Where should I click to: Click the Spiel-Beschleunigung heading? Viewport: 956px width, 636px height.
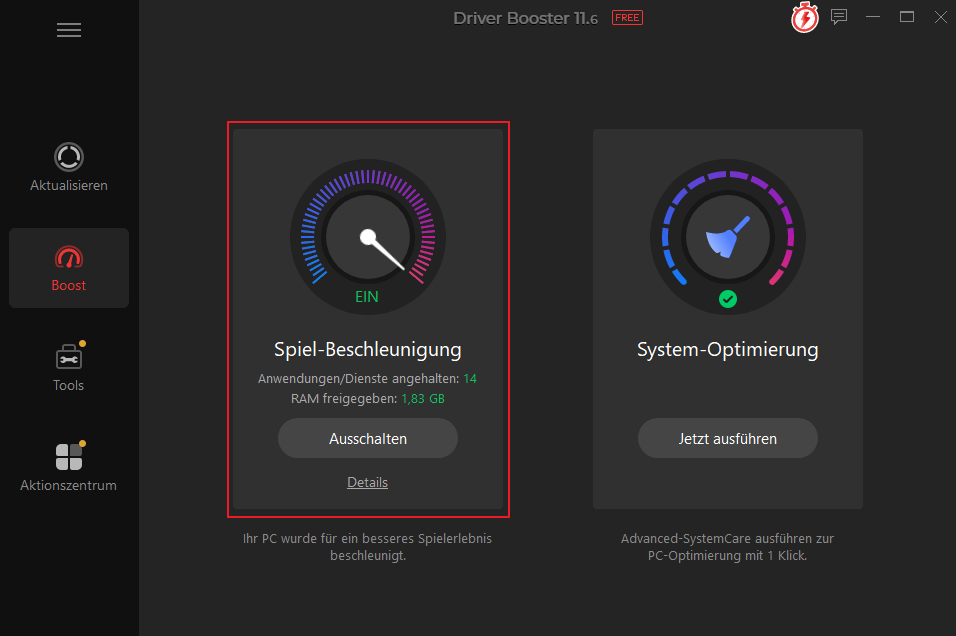coord(368,349)
